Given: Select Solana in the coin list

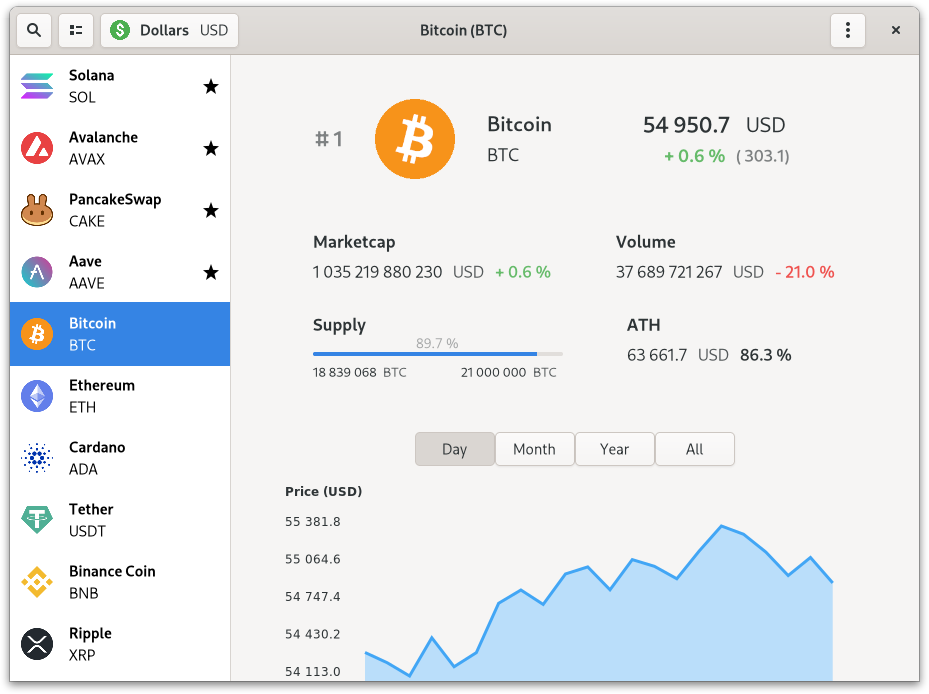Looking at the screenshot, I should pyautogui.click(x=120, y=87).
